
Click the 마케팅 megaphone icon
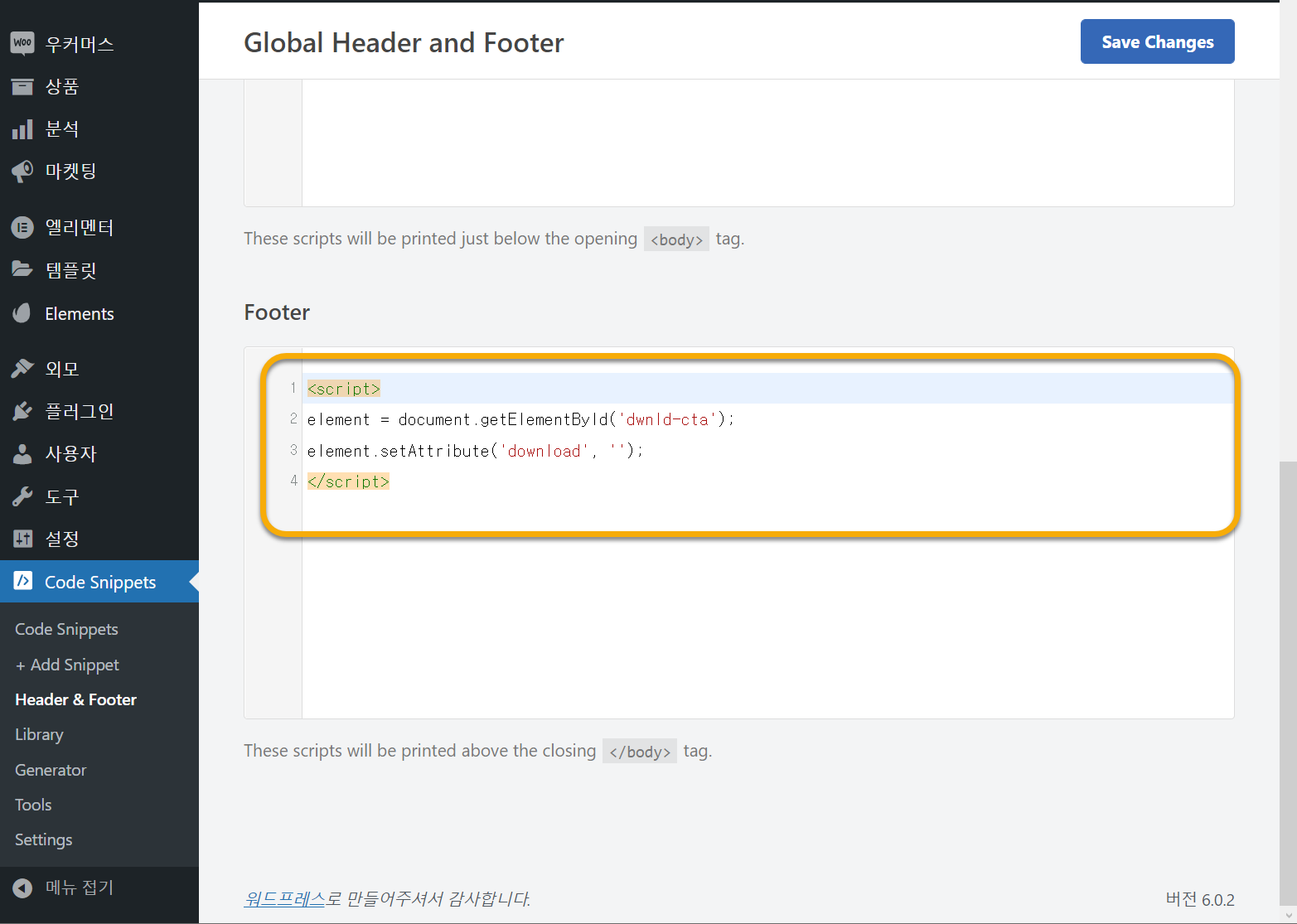tap(22, 172)
